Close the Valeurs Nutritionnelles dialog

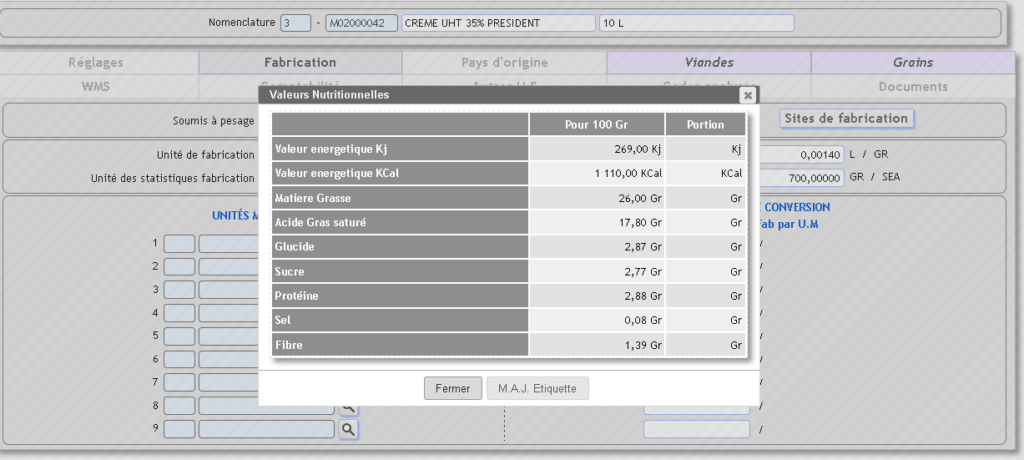coord(746,95)
